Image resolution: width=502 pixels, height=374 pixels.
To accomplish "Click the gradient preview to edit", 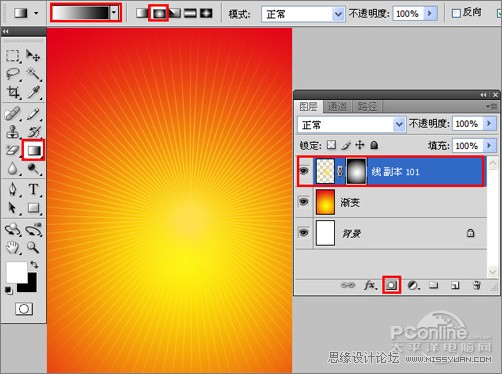I will [x=81, y=13].
